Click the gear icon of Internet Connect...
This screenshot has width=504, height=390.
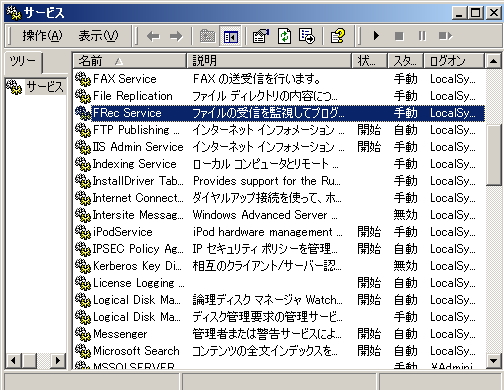(83, 198)
